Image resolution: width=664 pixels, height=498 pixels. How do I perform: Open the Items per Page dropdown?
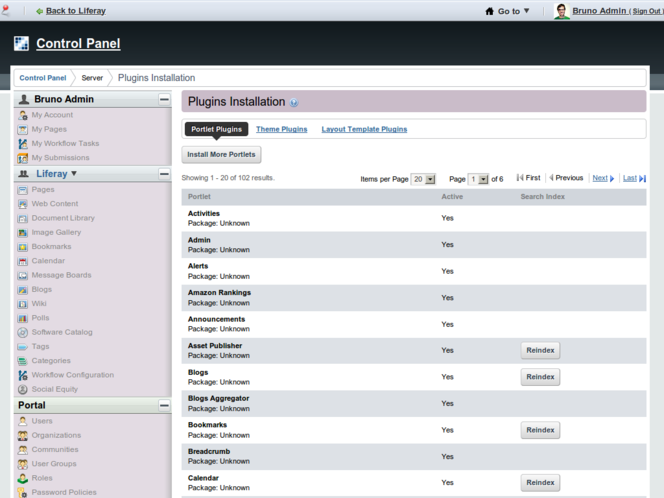pos(423,179)
